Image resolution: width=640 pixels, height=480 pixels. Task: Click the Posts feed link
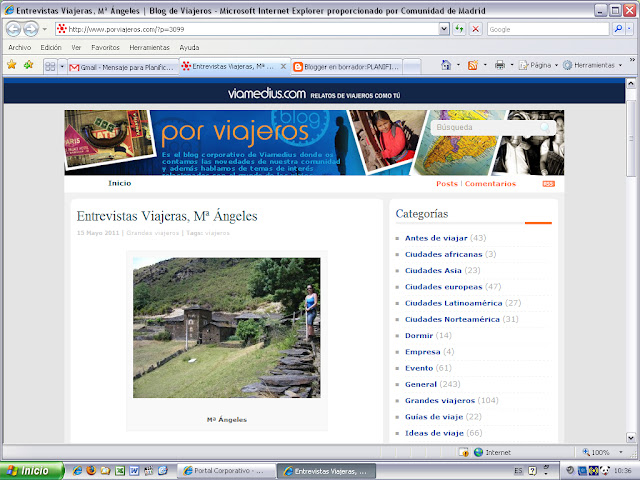[x=447, y=184]
